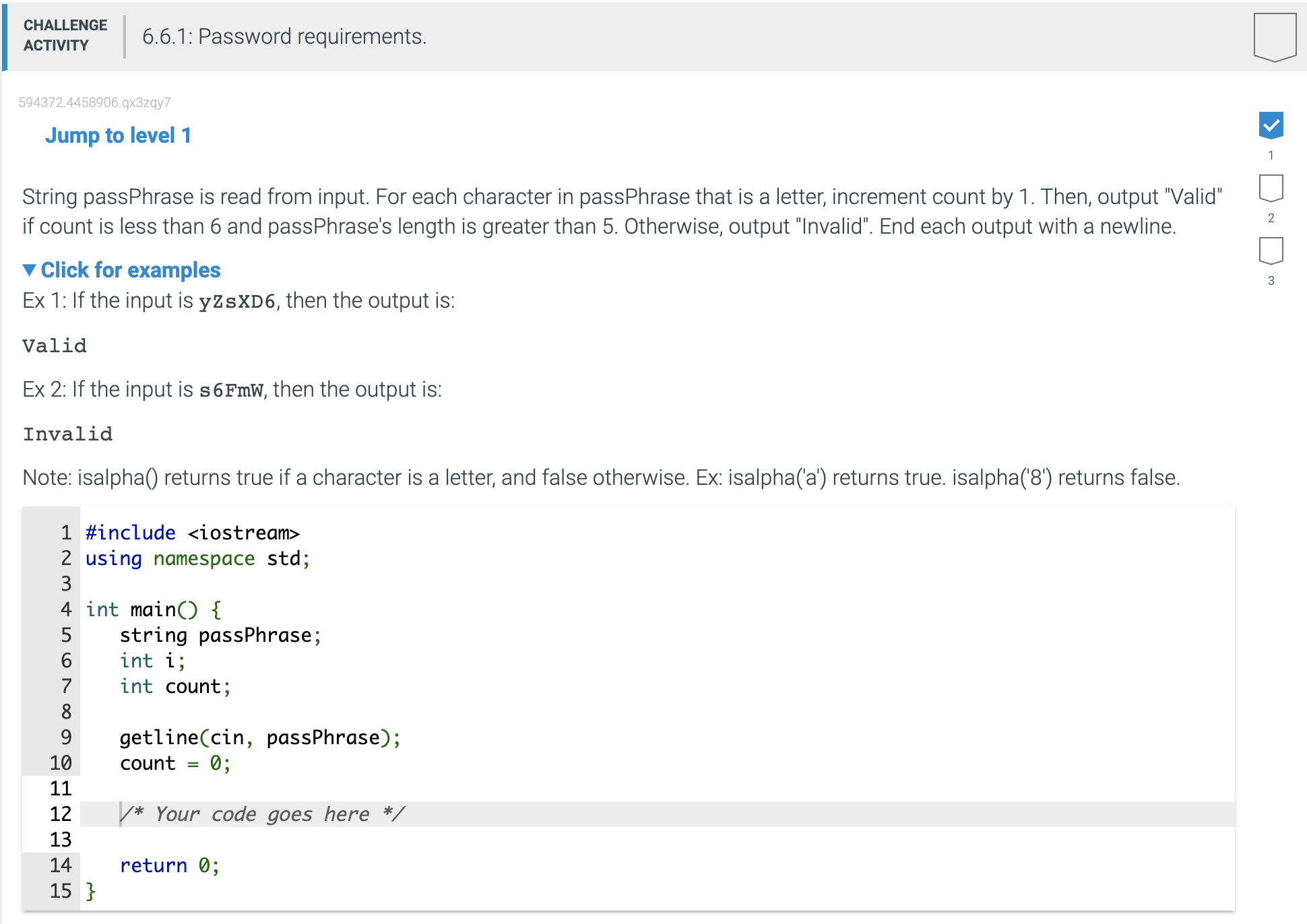The height and width of the screenshot is (924, 1307).
Task: Click the Click for examples link text
Action: click(130, 269)
